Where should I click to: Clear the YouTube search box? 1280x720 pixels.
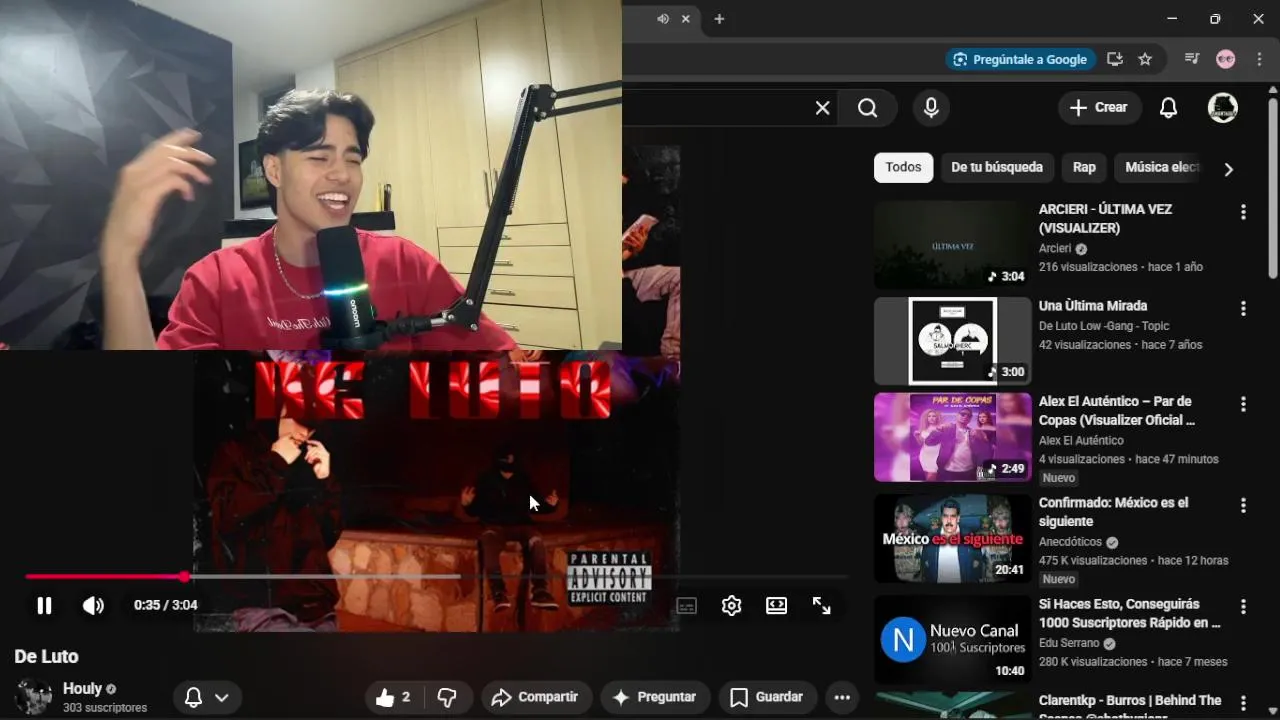pos(822,108)
